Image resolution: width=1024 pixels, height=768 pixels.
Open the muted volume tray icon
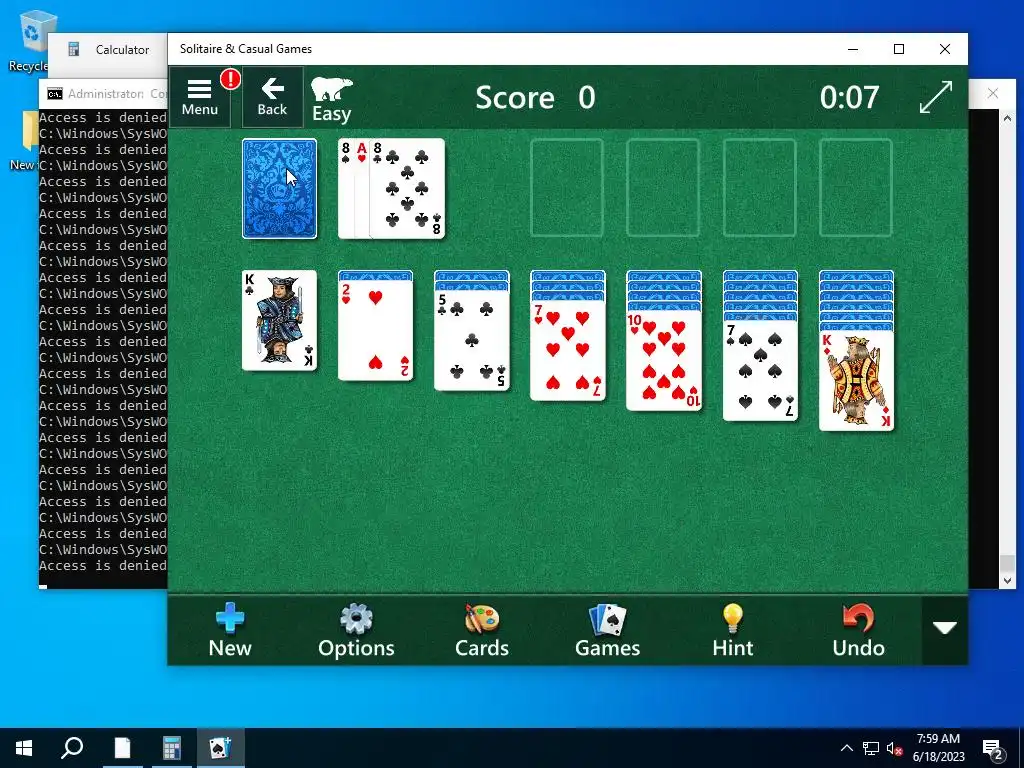[x=894, y=748]
